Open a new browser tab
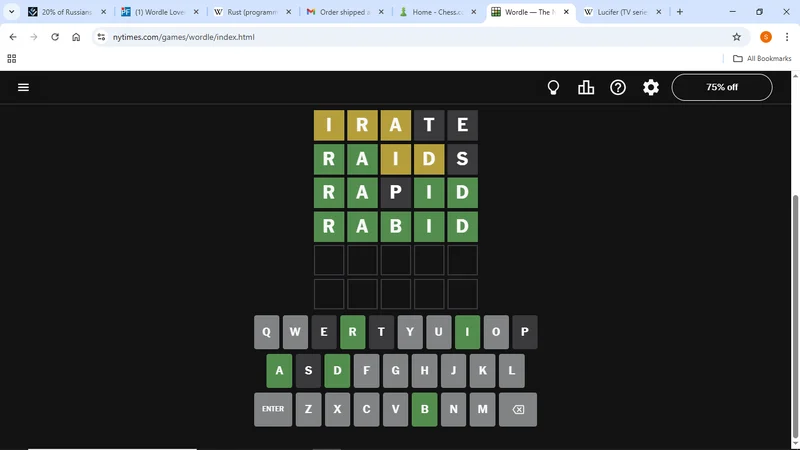 point(680,12)
